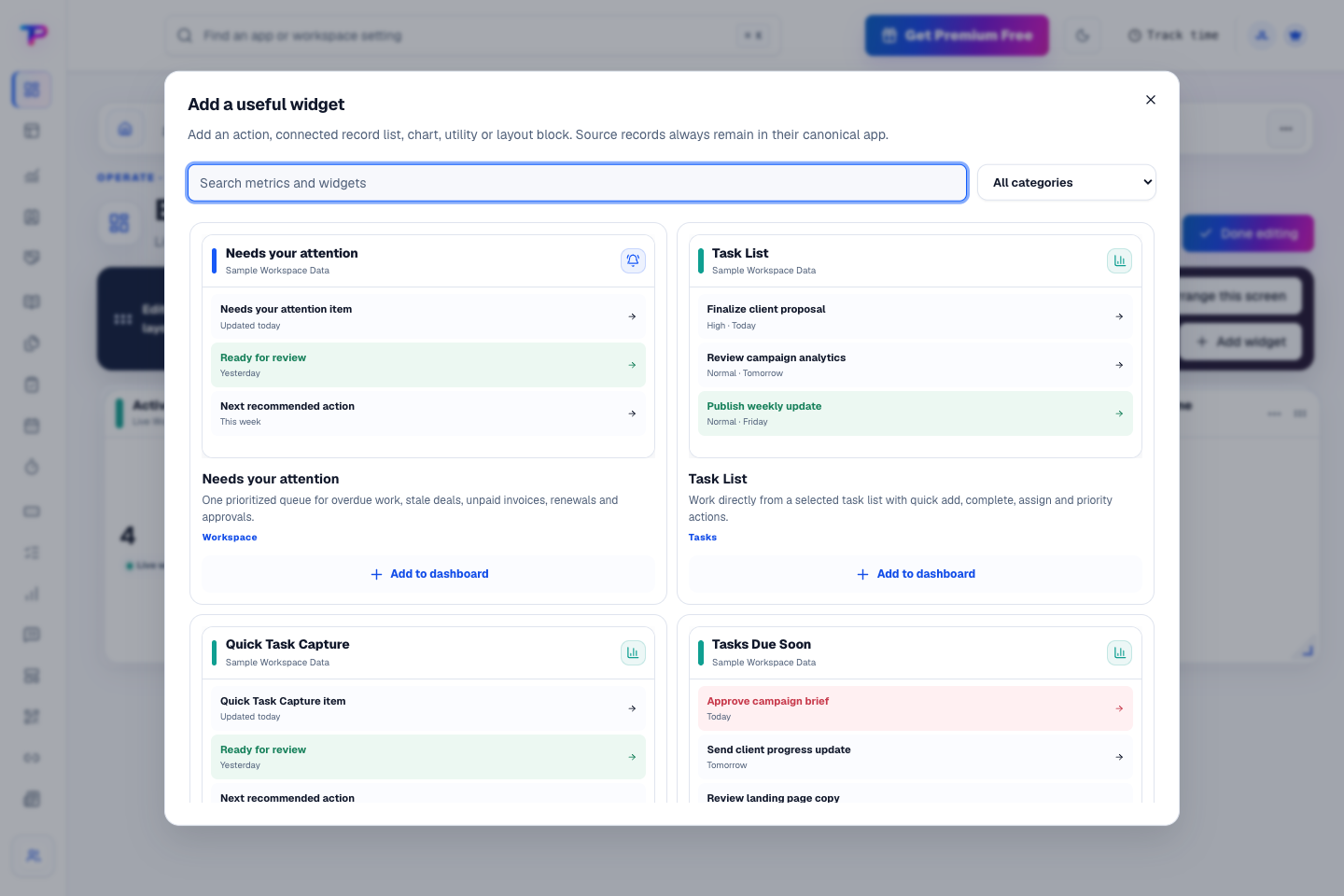Click arrow on Approve campaign brief row

(1119, 708)
